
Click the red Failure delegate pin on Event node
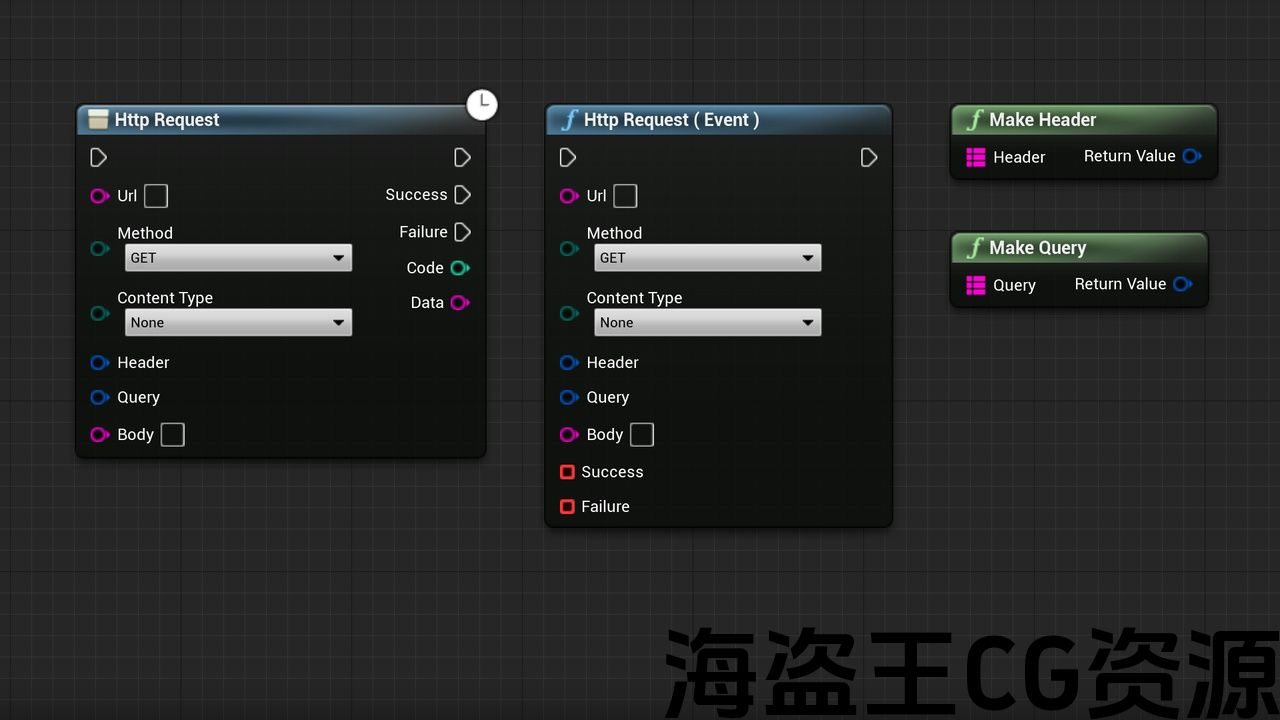[567, 507]
